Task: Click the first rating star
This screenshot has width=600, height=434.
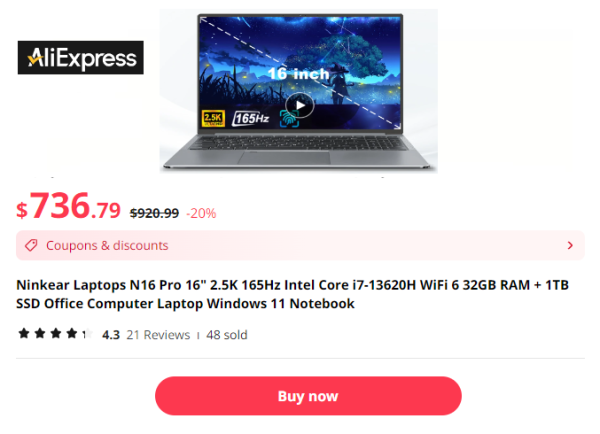Action: point(24,333)
